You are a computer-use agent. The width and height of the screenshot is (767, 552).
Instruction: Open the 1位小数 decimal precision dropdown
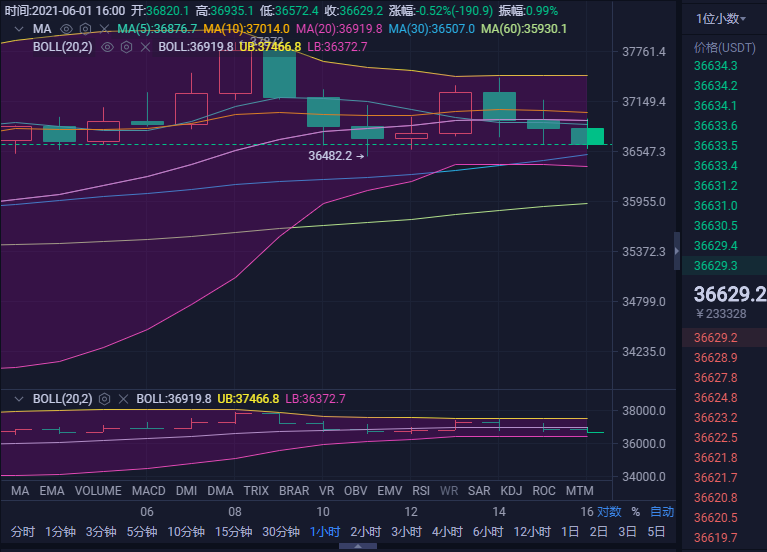(721, 19)
